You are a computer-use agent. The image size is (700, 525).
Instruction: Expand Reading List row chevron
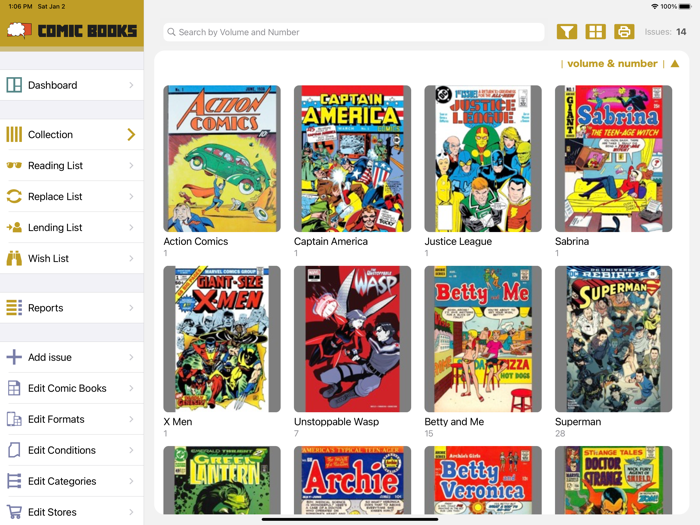131,166
